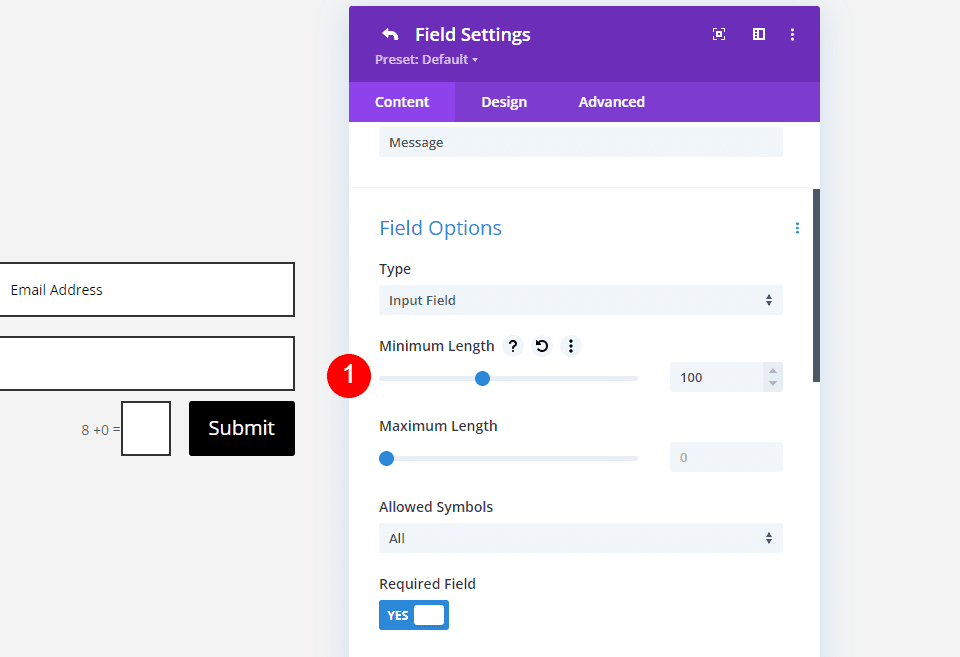Image resolution: width=960 pixels, height=657 pixels.
Task: Click the split column view icon
Action: point(759,34)
